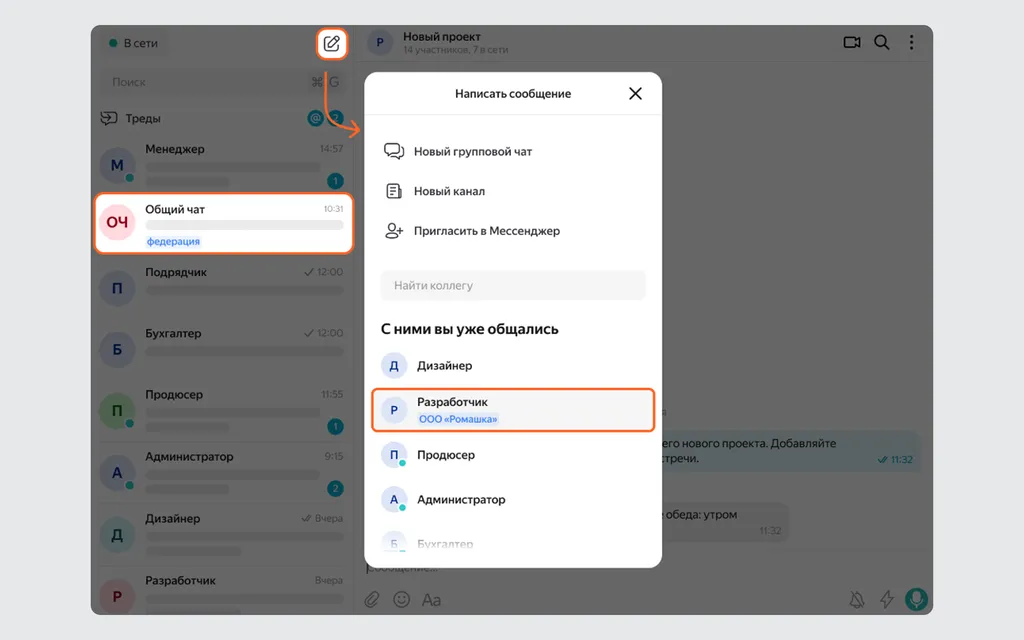Open the Общий чат conversation
Viewport: 1024px width, 640px height.
224,223
